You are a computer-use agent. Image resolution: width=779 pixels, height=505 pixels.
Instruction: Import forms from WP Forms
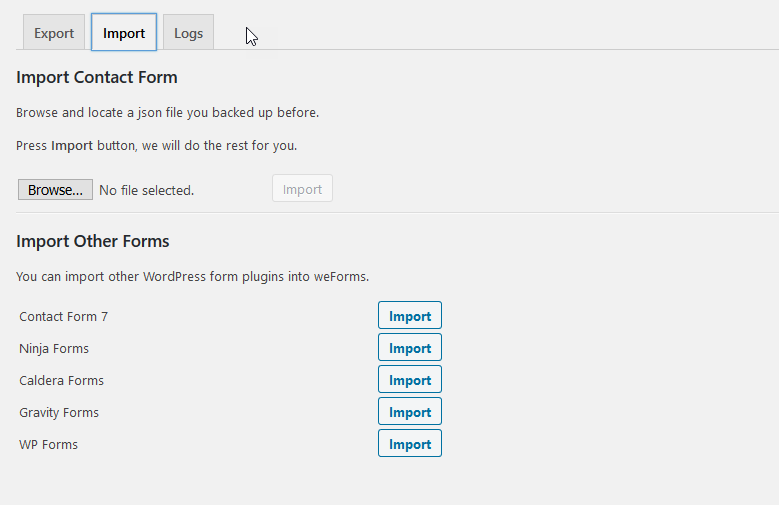[x=409, y=444]
